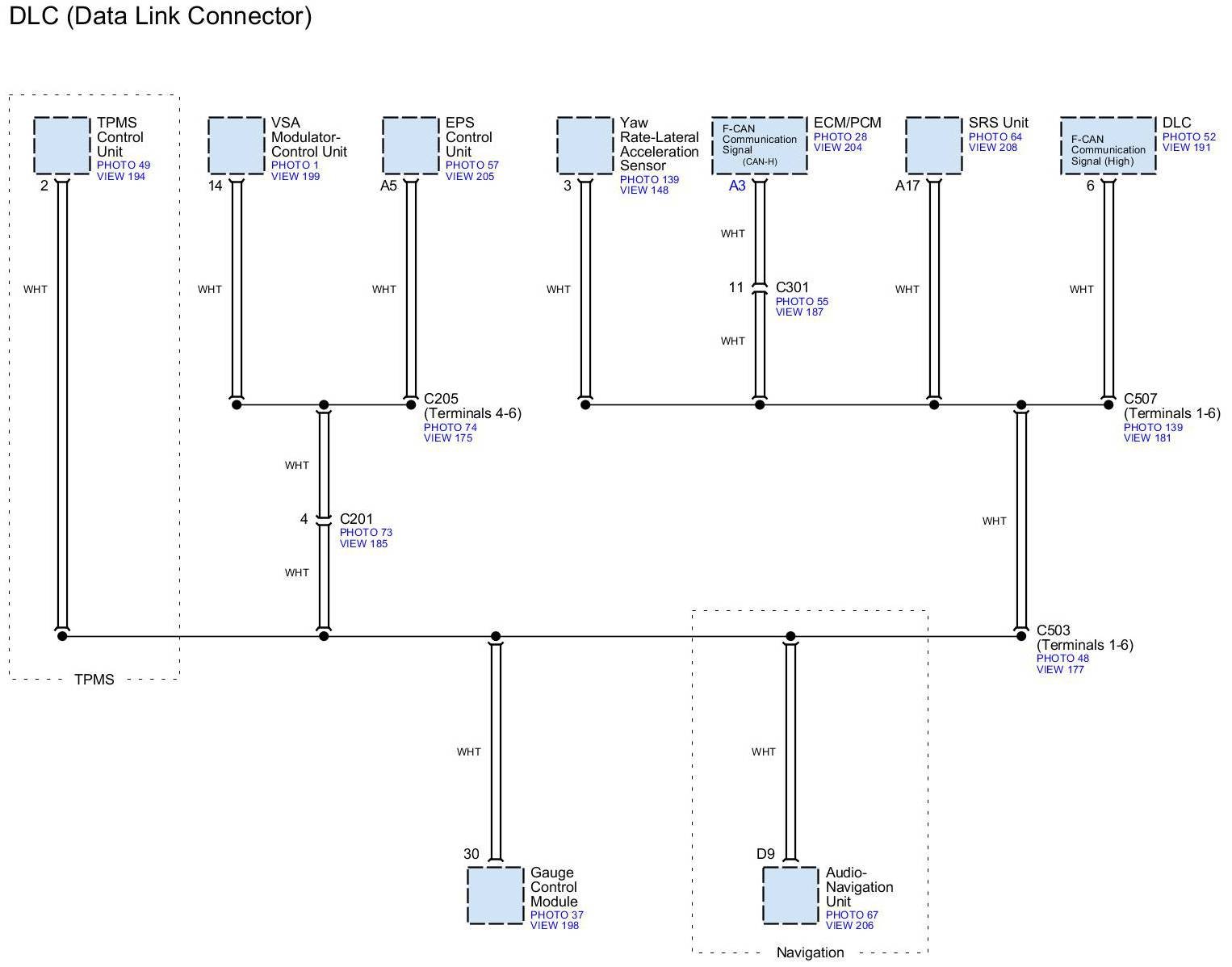This screenshot has height=967, width=1232.
Task: Click PHOTO 74 link under C205
Action: tap(450, 428)
